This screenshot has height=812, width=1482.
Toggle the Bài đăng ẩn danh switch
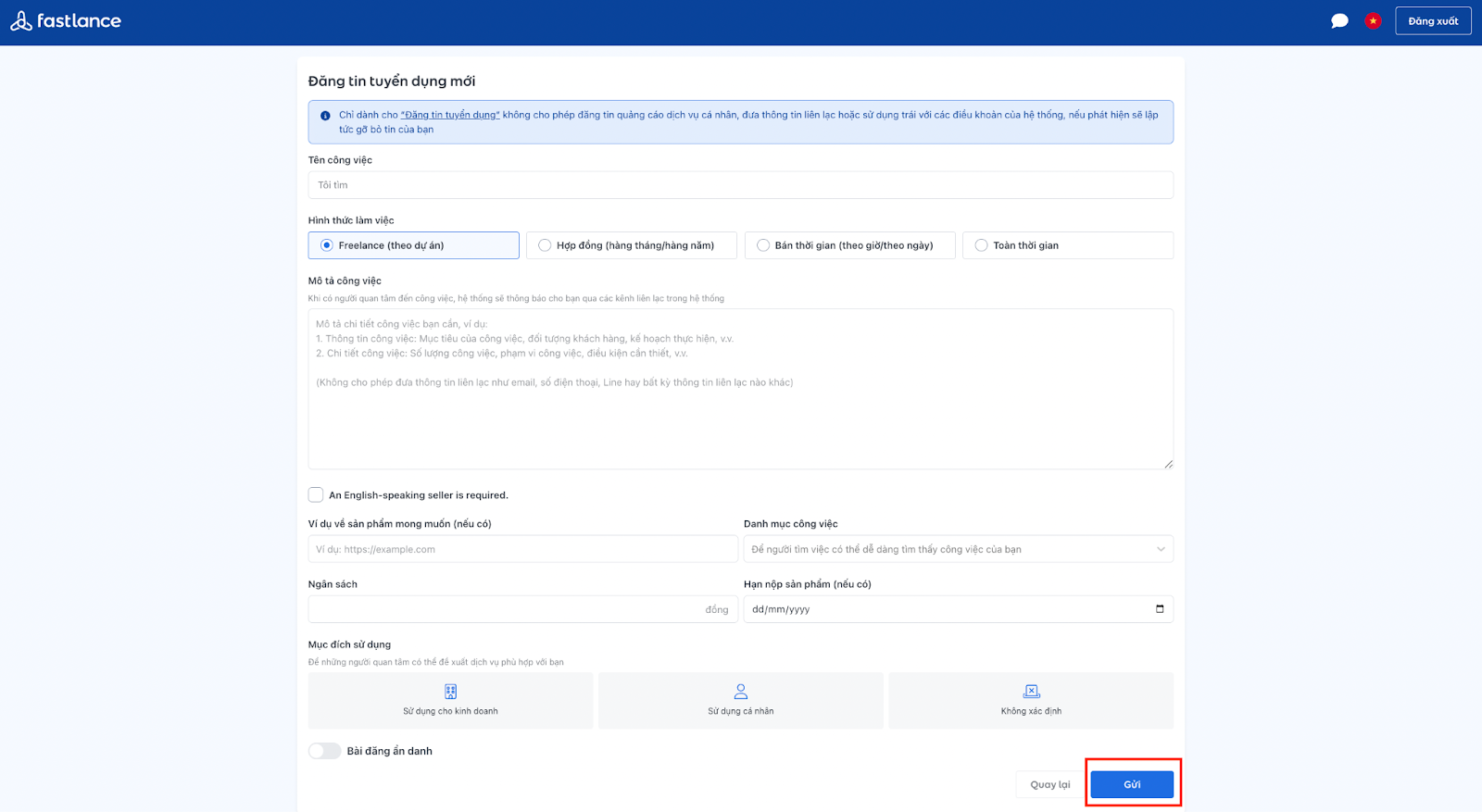point(325,751)
